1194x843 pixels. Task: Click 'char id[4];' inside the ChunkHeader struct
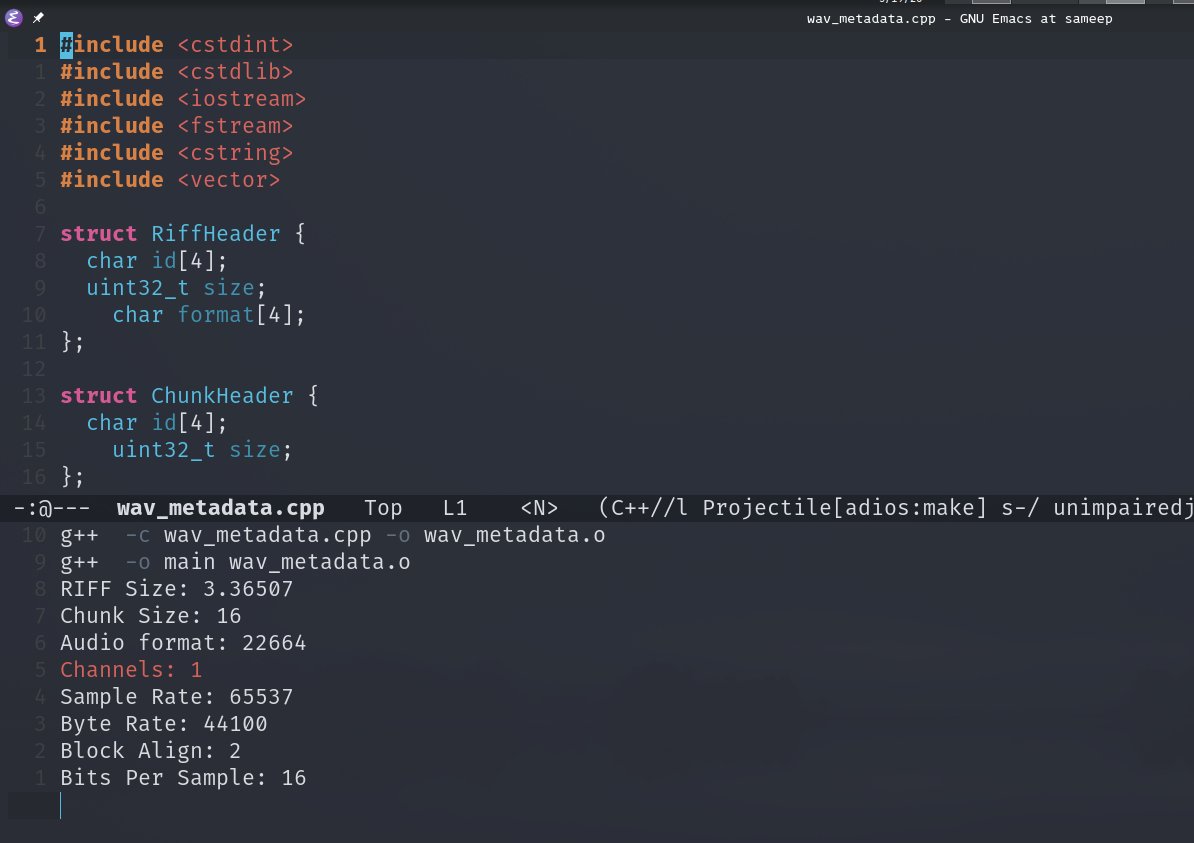click(x=156, y=423)
